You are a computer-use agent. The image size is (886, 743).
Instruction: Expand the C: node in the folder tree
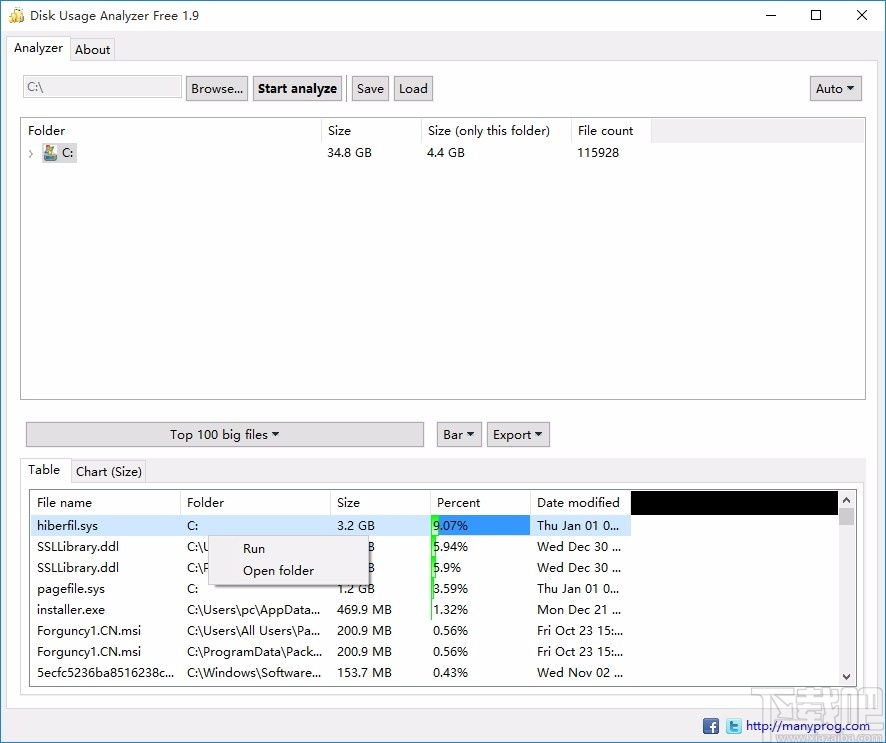[x=31, y=152]
